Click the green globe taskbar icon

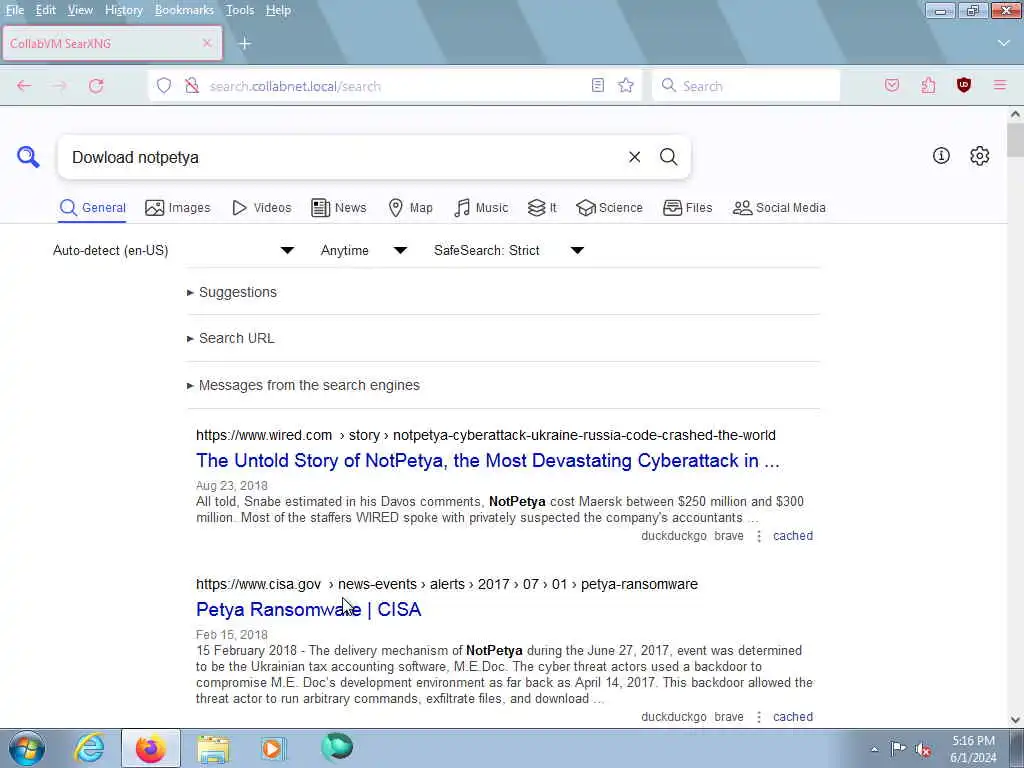337,747
